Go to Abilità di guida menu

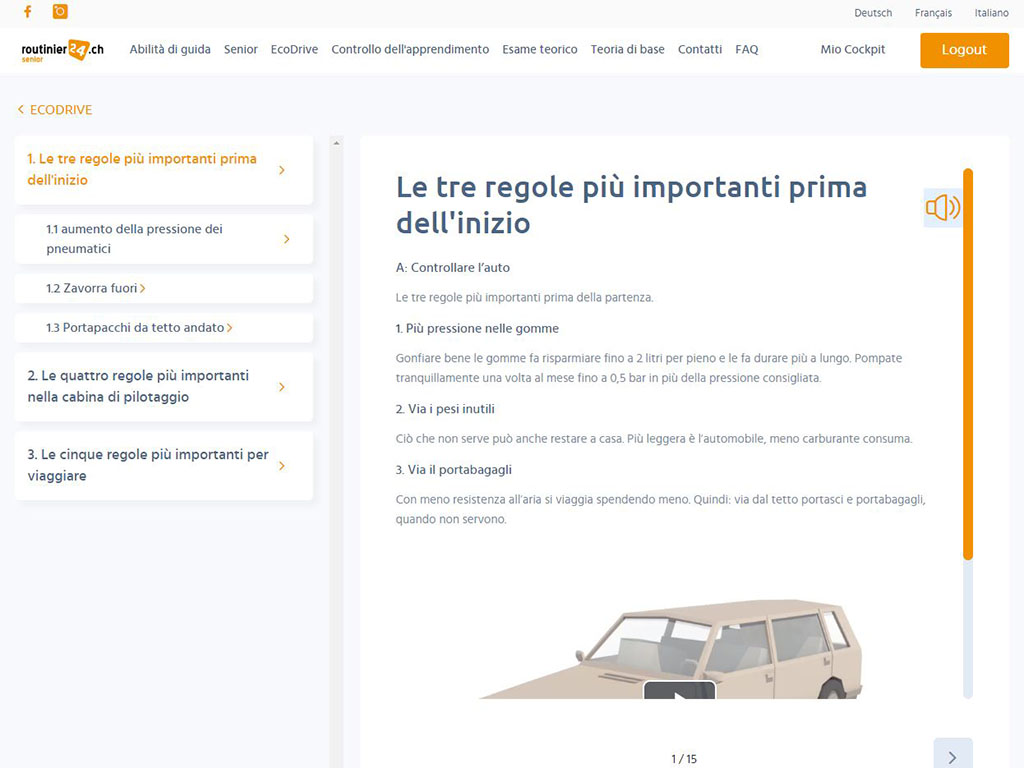[170, 49]
